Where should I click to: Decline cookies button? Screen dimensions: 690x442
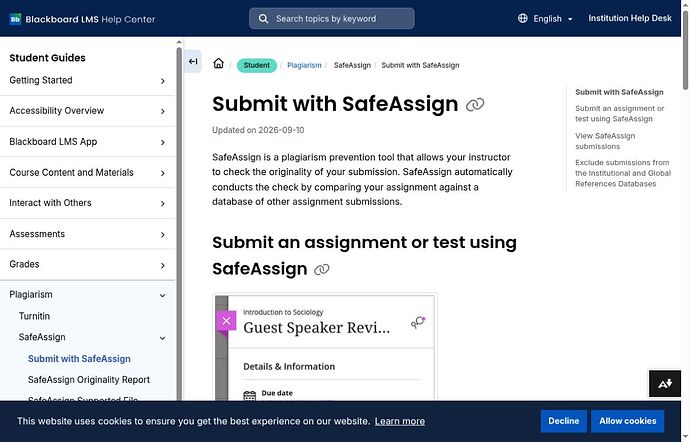(x=563, y=421)
